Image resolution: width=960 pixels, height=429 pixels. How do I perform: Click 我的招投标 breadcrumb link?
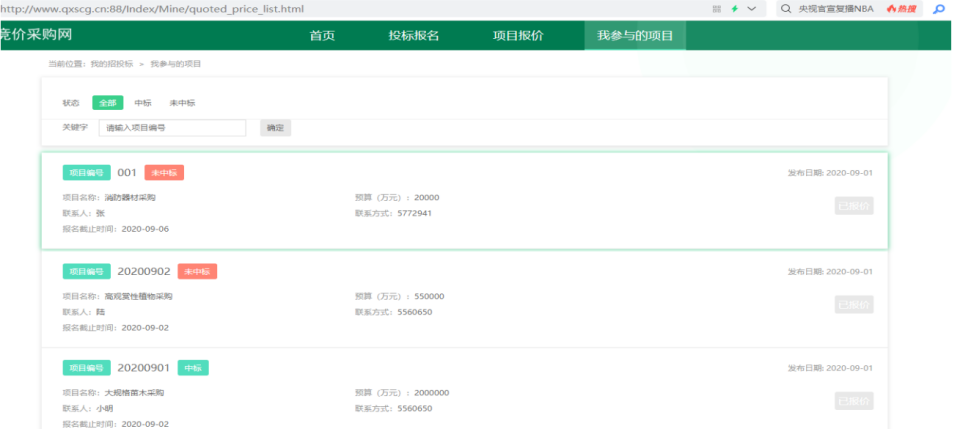point(112,64)
